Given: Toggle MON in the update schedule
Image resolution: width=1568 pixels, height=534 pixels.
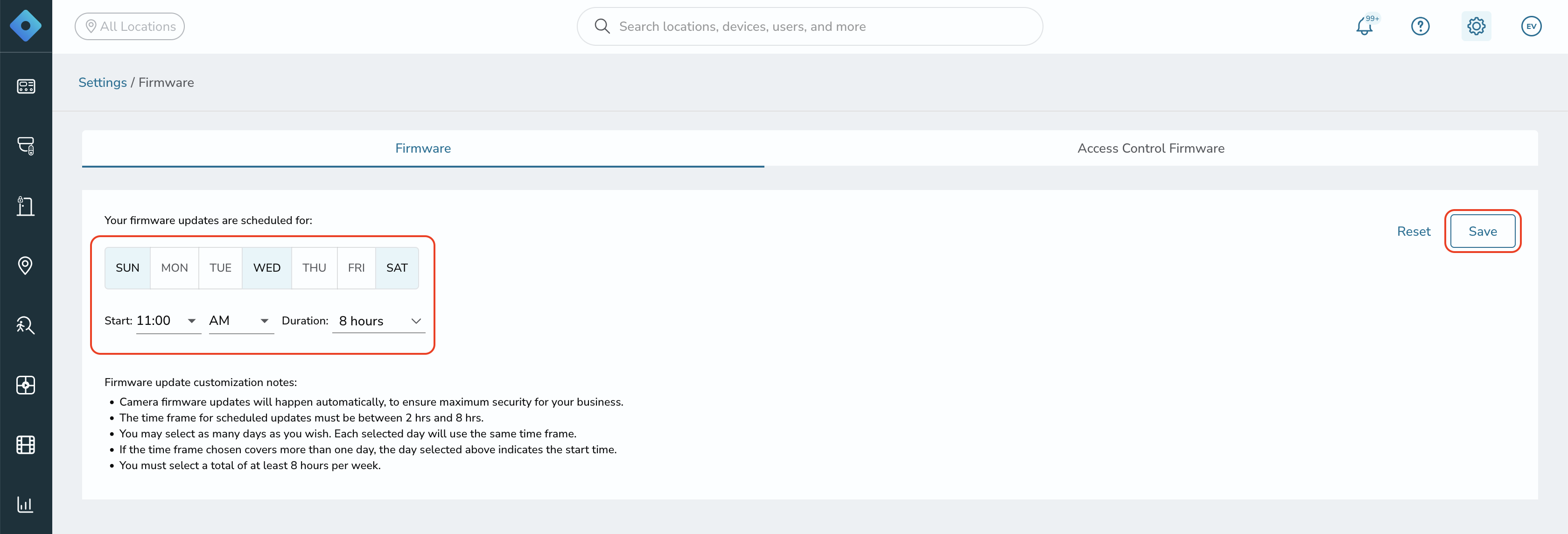Looking at the screenshot, I should (x=175, y=268).
